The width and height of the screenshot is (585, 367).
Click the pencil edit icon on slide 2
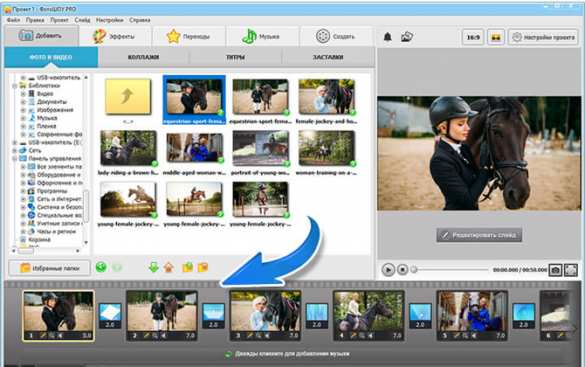(x=147, y=336)
